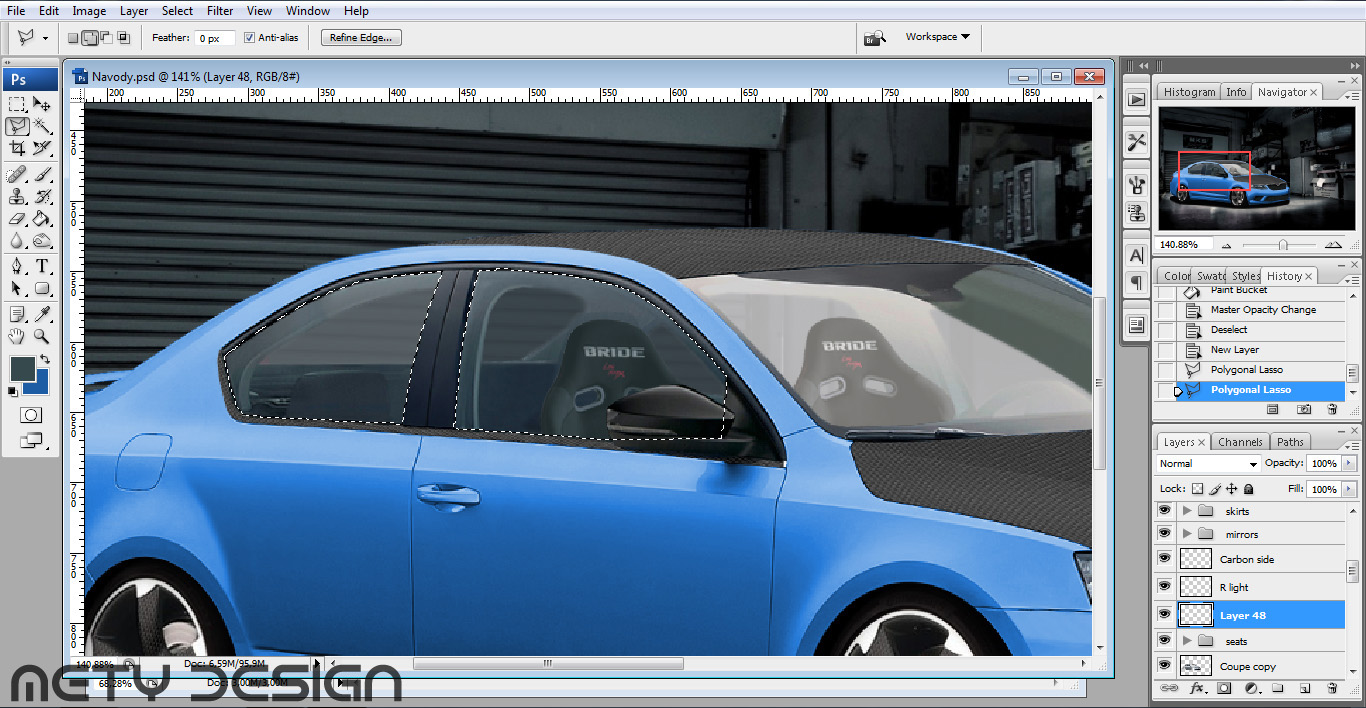1366x708 pixels.
Task: Click the Navigator zoom slider
Action: click(1282, 245)
